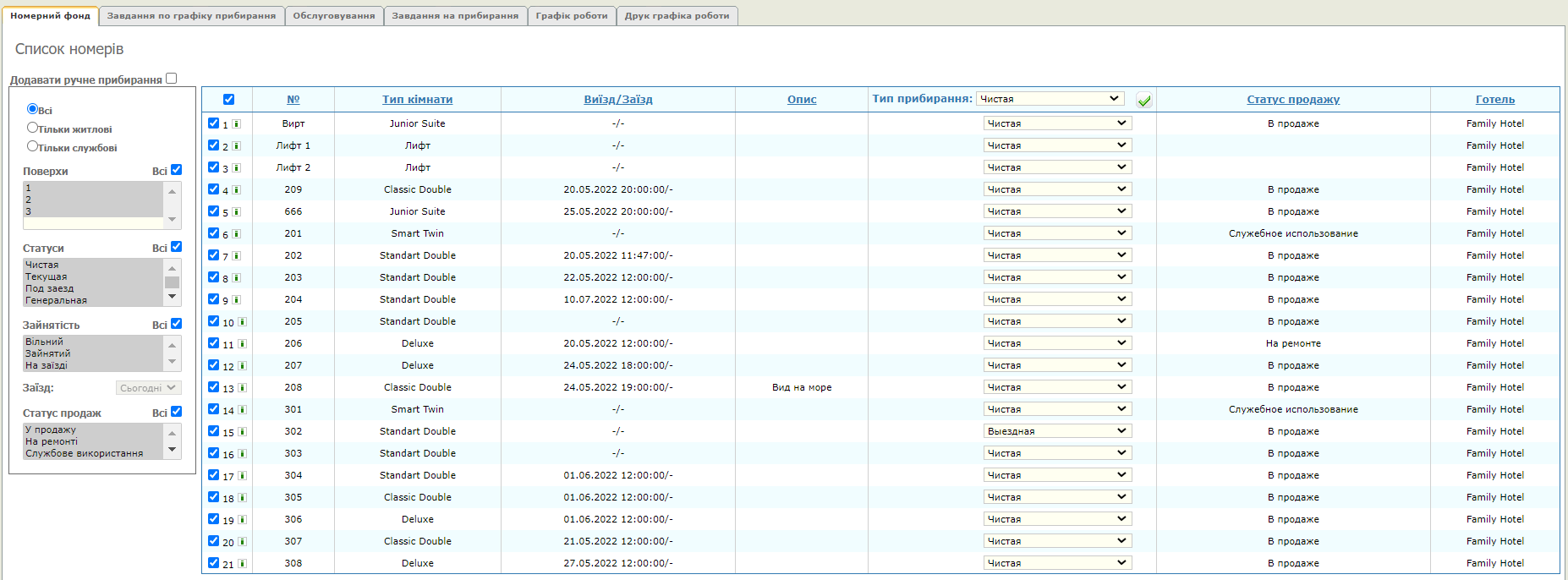Open the Обслуговування tab
This screenshot has width=1568, height=580.
[334, 16]
